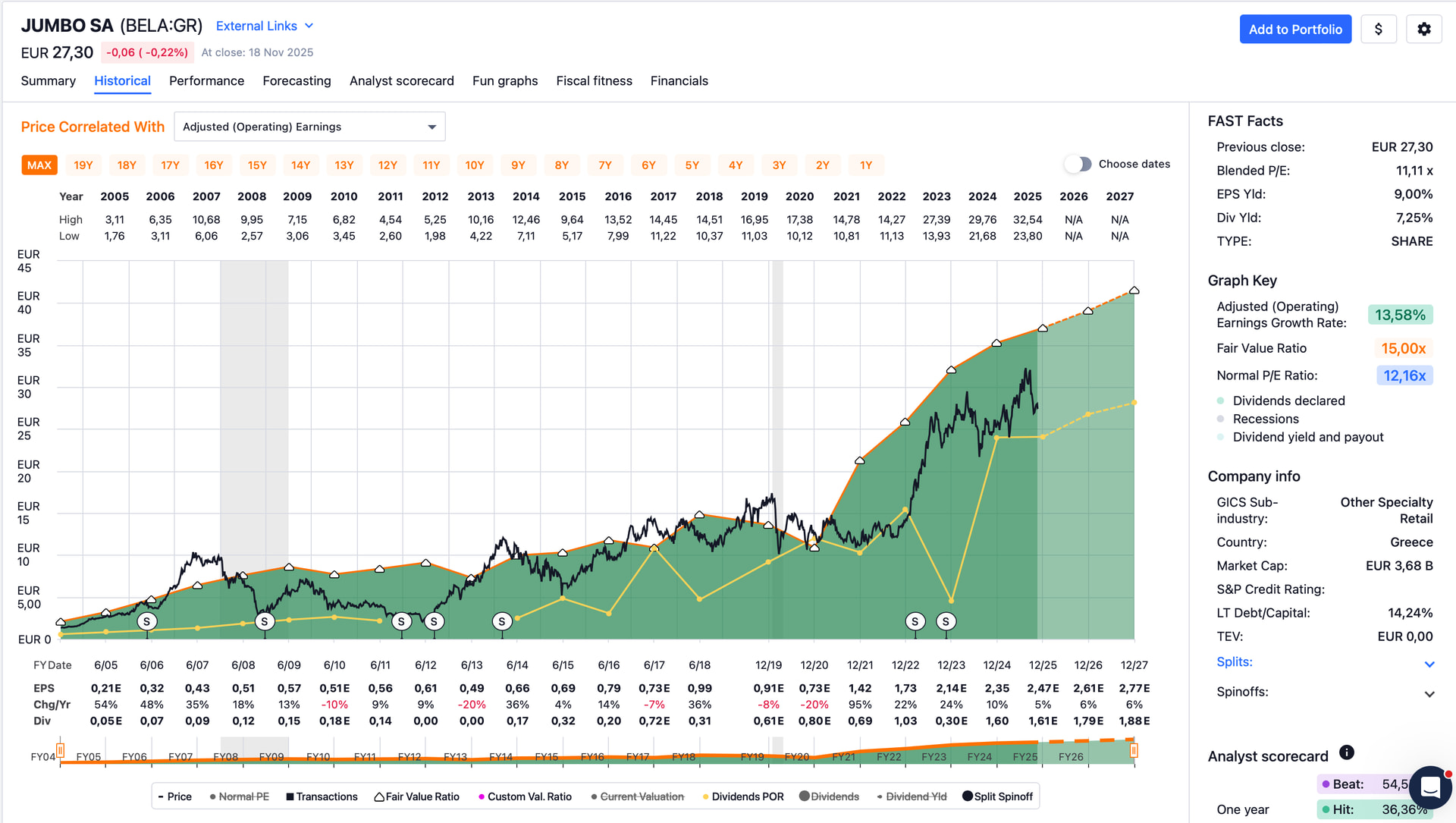
Task: Toggle Dividends POR legend item
Action: 742,796
